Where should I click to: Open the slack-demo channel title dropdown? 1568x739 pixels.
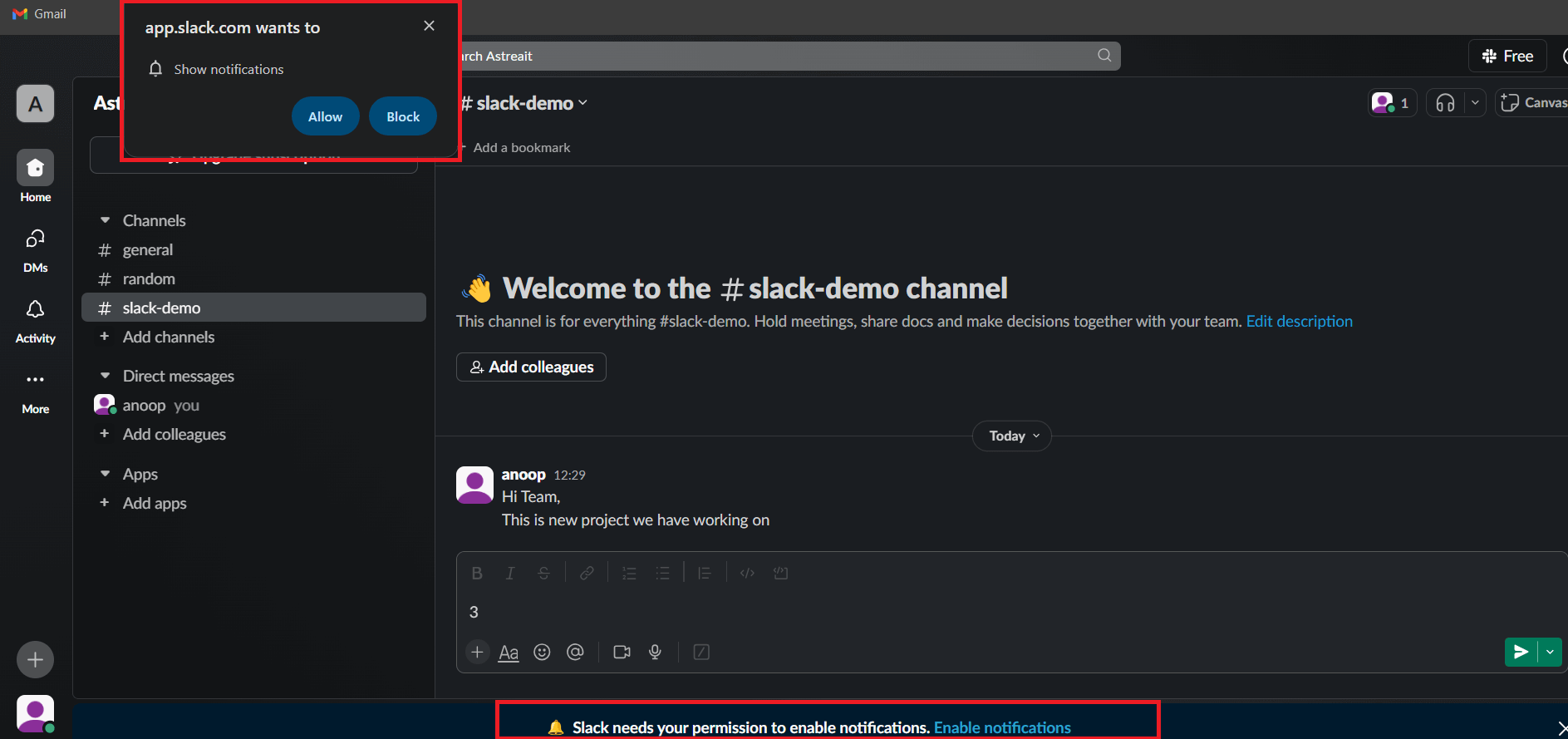pos(524,103)
